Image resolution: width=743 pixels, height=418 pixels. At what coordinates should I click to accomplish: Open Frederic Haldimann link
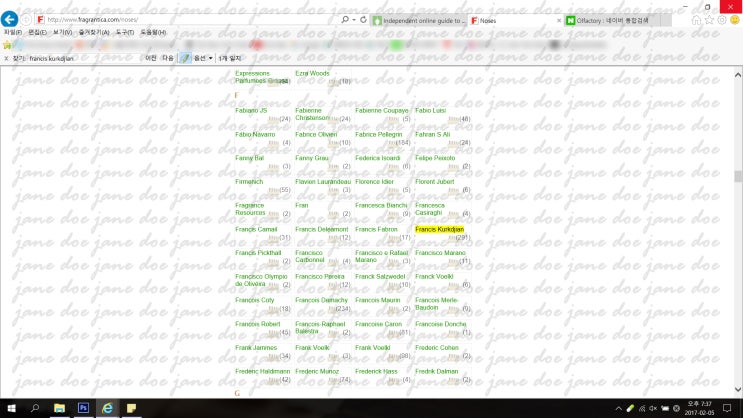263,372
